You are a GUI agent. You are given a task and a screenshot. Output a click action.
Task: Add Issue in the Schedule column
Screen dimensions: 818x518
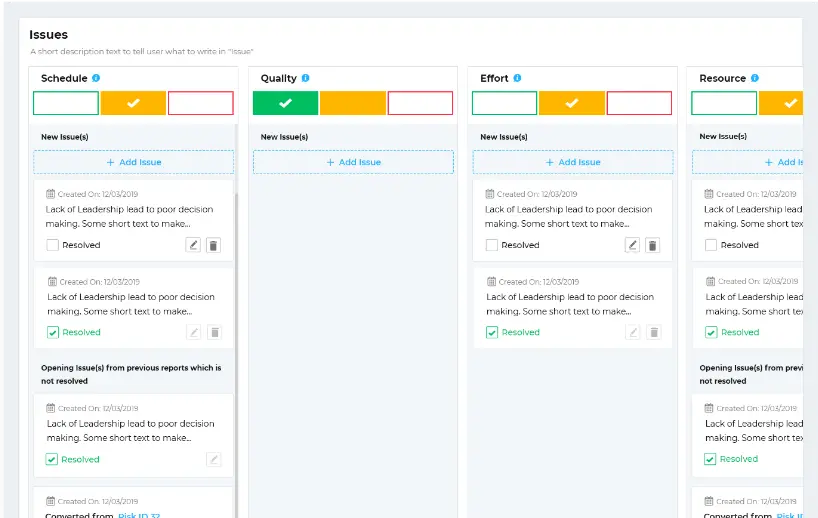point(134,162)
